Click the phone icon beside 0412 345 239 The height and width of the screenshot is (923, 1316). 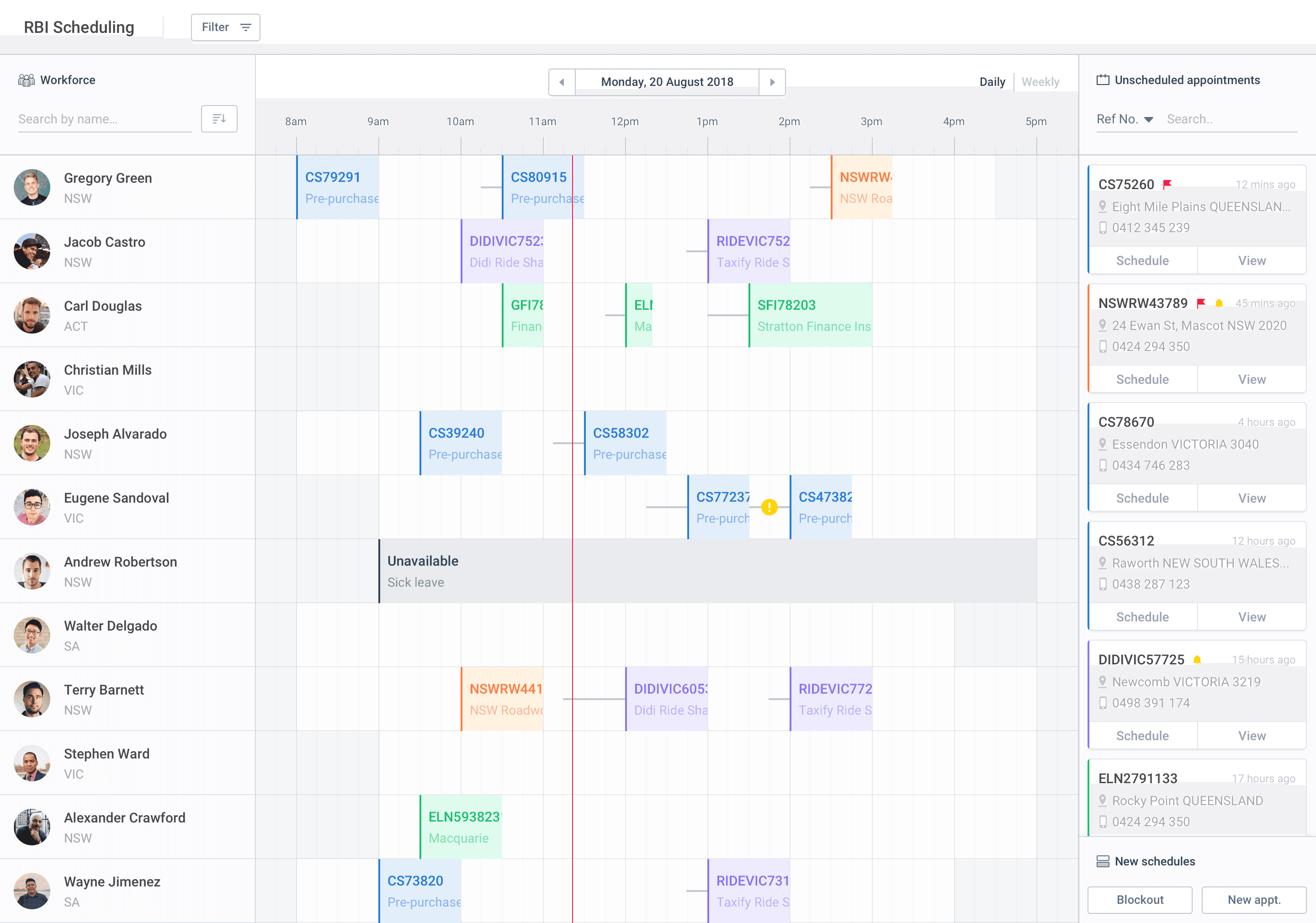click(1102, 228)
